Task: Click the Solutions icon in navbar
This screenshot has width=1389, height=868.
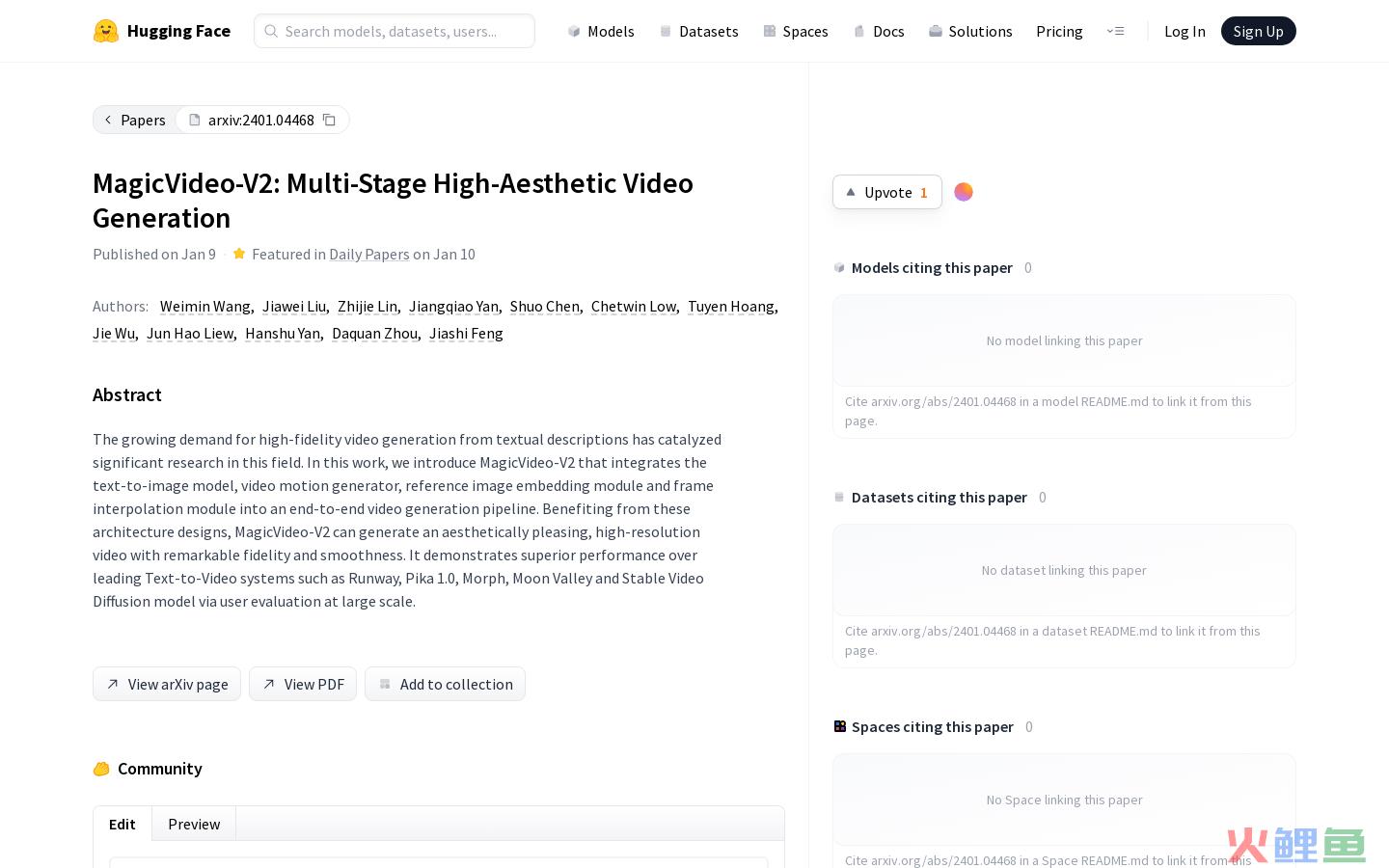Action: (935, 31)
